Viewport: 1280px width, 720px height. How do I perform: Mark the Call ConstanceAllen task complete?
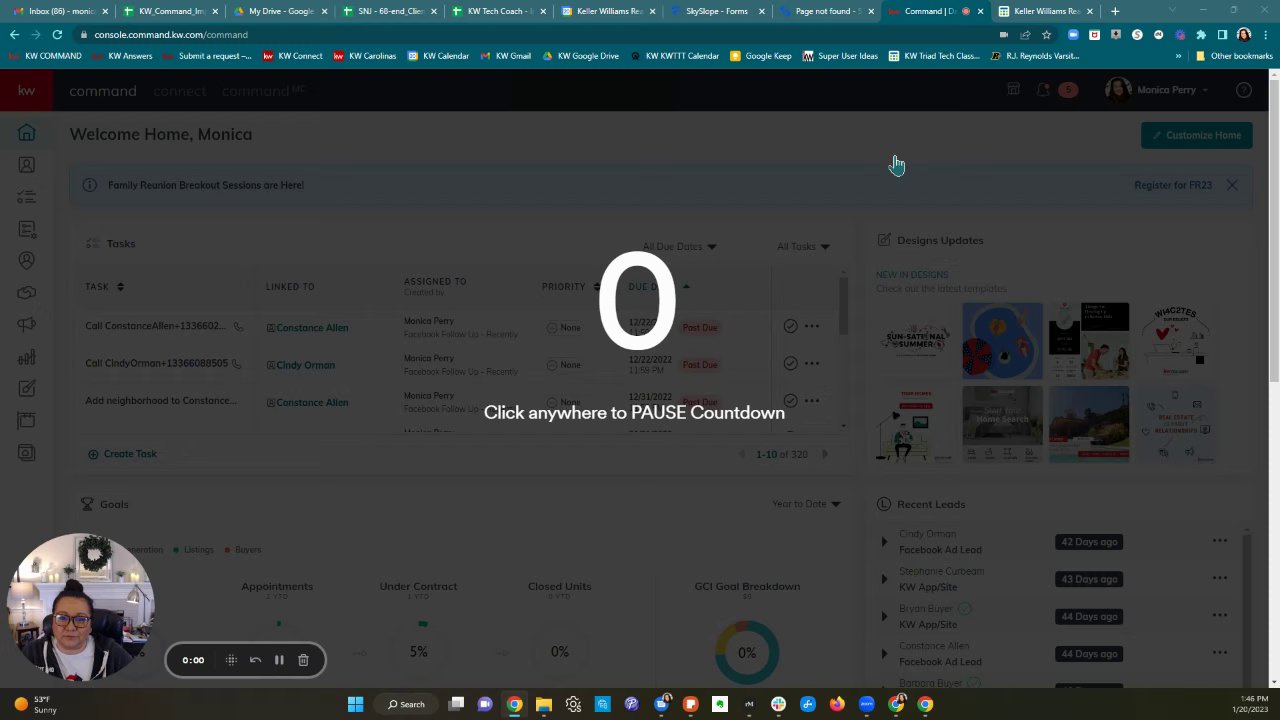tap(790, 326)
